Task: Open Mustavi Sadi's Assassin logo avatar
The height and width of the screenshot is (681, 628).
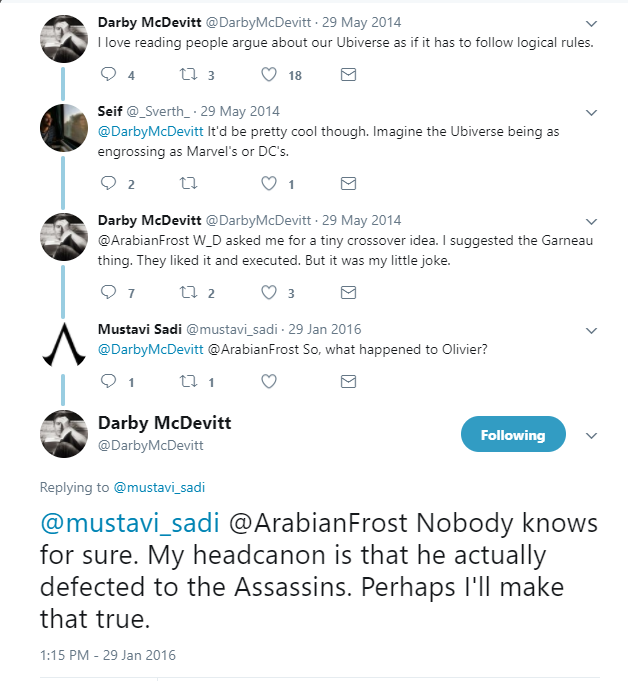Action: (x=61, y=347)
